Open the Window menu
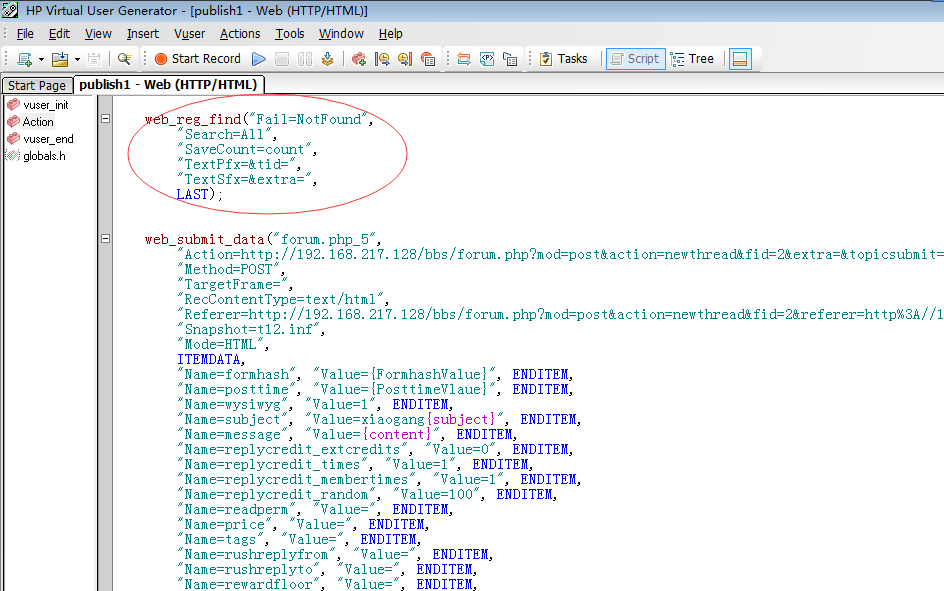The width and height of the screenshot is (944, 591). (x=341, y=34)
